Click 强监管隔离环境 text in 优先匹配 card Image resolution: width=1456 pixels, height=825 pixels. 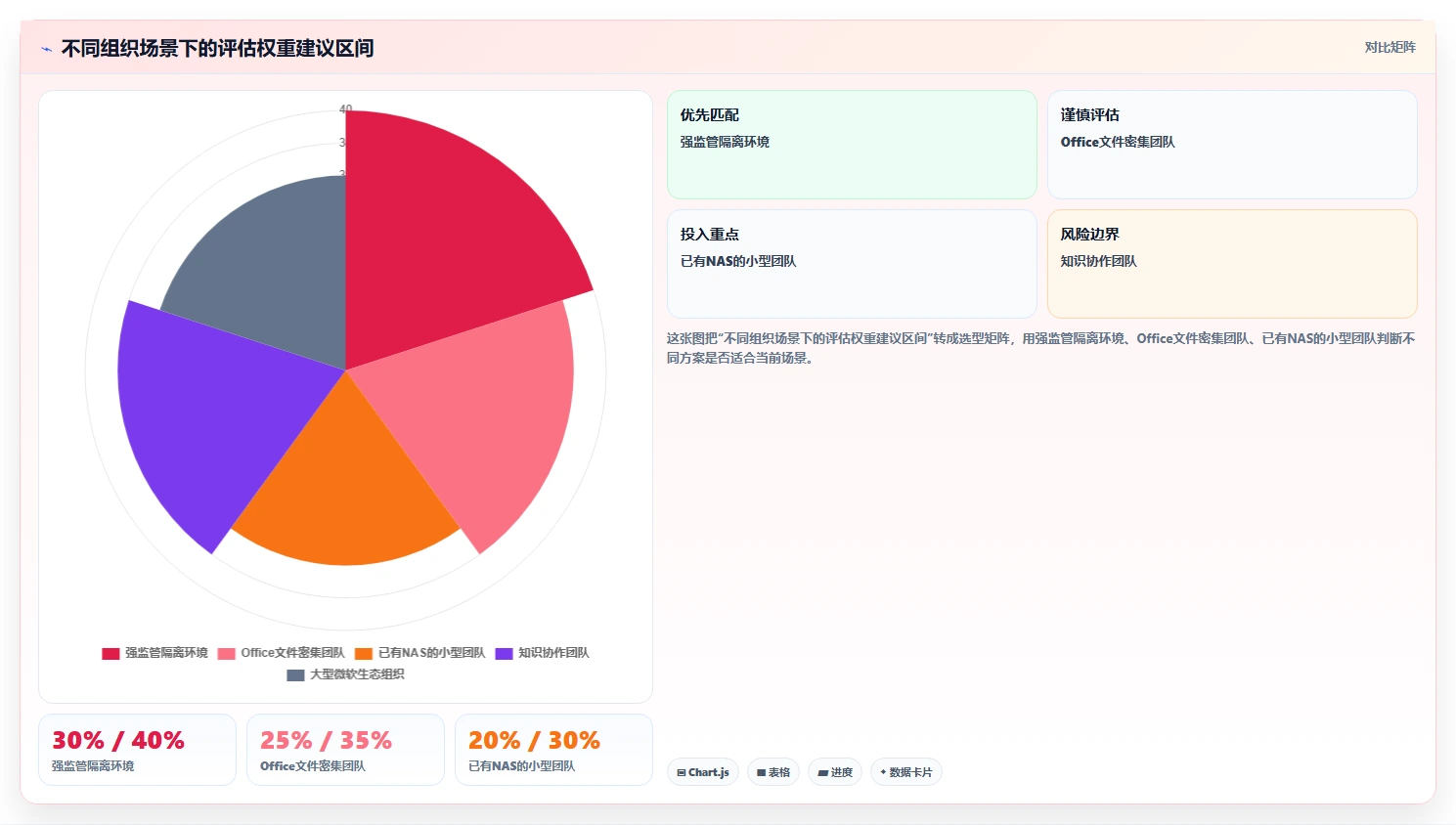click(725, 142)
